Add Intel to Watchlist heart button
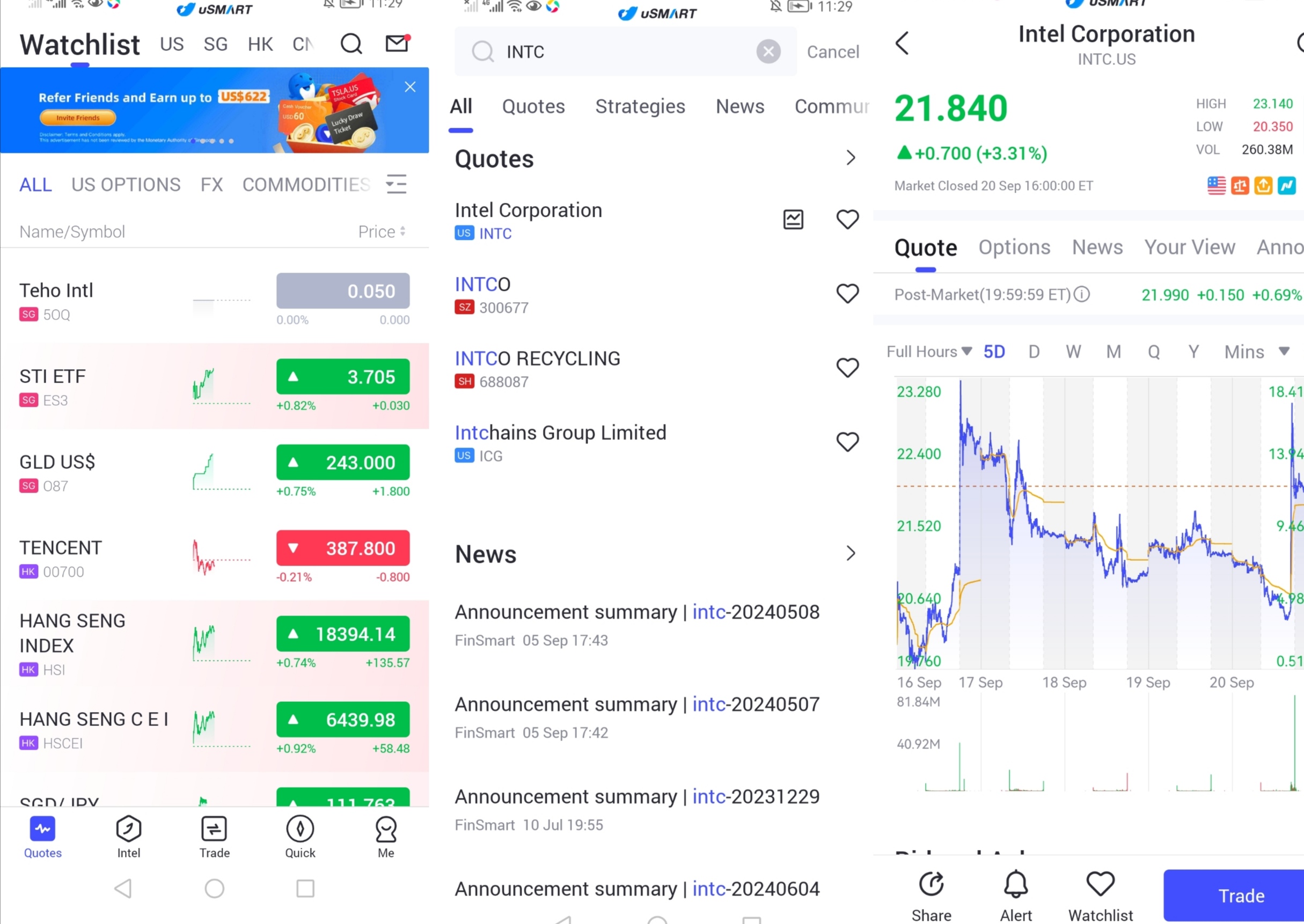The height and width of the screenshot is (924, 1304). 1100,896
